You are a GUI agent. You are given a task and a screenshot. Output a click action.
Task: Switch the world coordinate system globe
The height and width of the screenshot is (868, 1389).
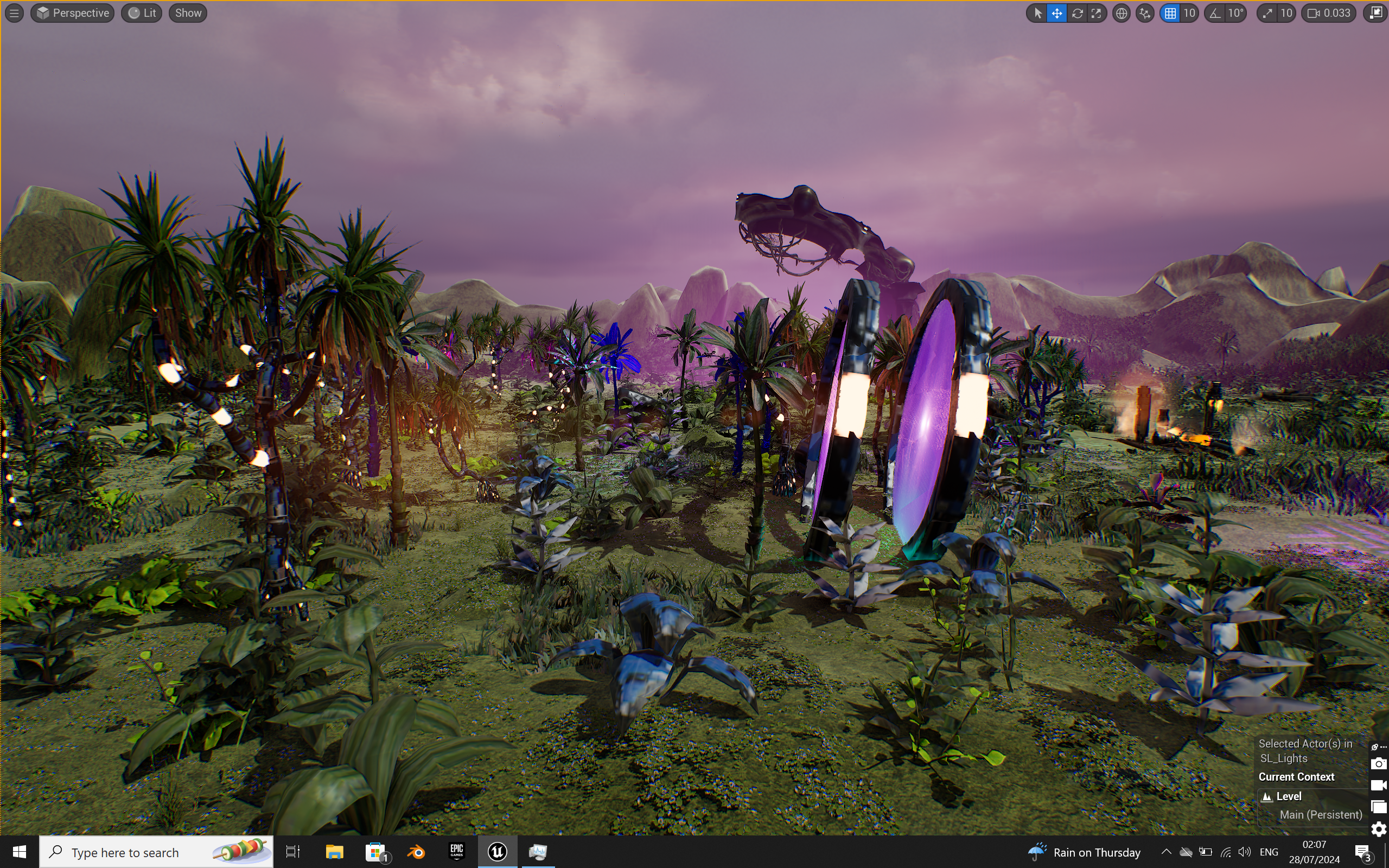click(1121, 13)
